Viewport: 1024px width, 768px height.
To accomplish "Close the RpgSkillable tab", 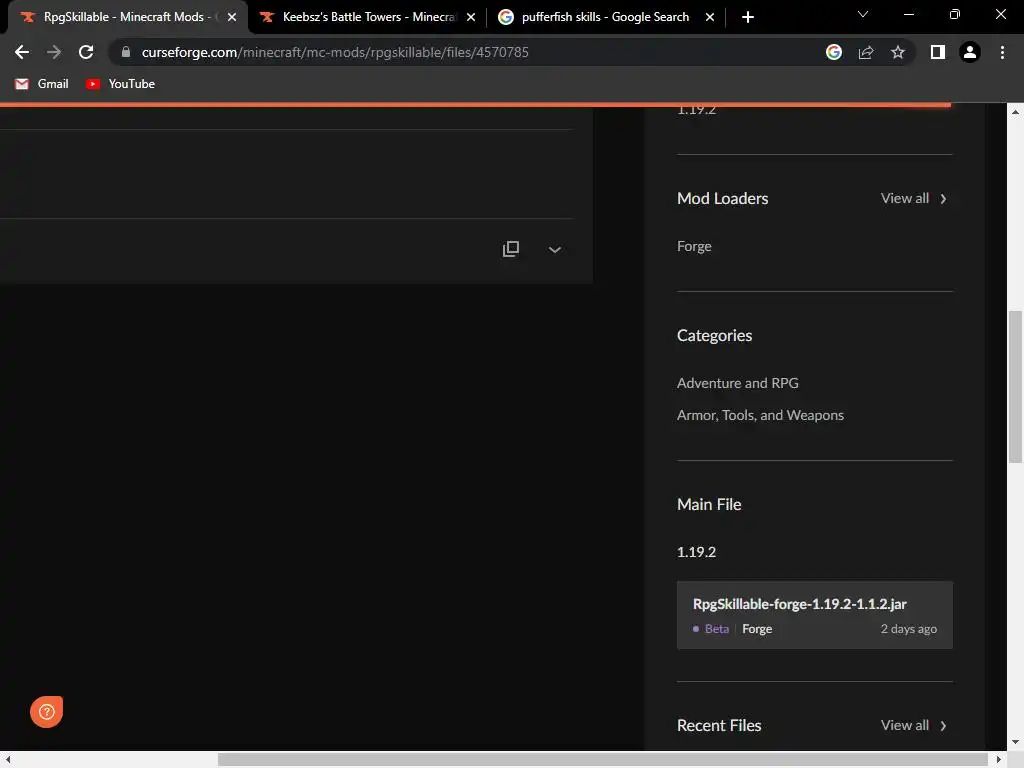I will click(232, 17).
